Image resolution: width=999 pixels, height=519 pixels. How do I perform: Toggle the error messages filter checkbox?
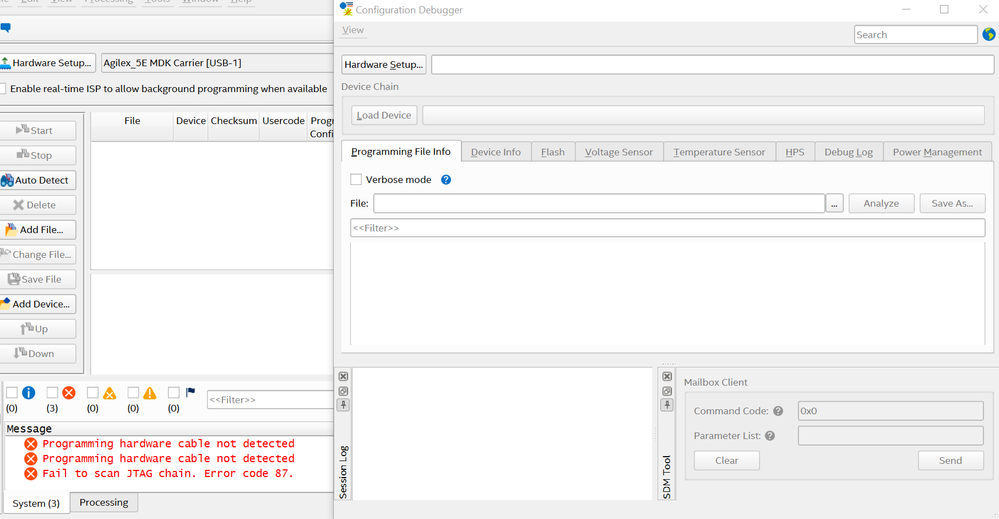[x=53, y=393]
